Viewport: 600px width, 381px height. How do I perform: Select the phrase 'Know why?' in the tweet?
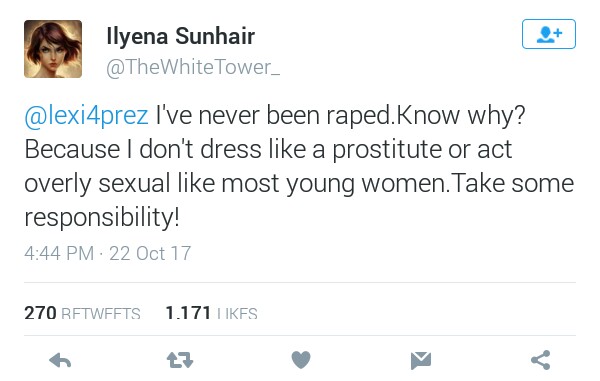click(x=461, y=115)
